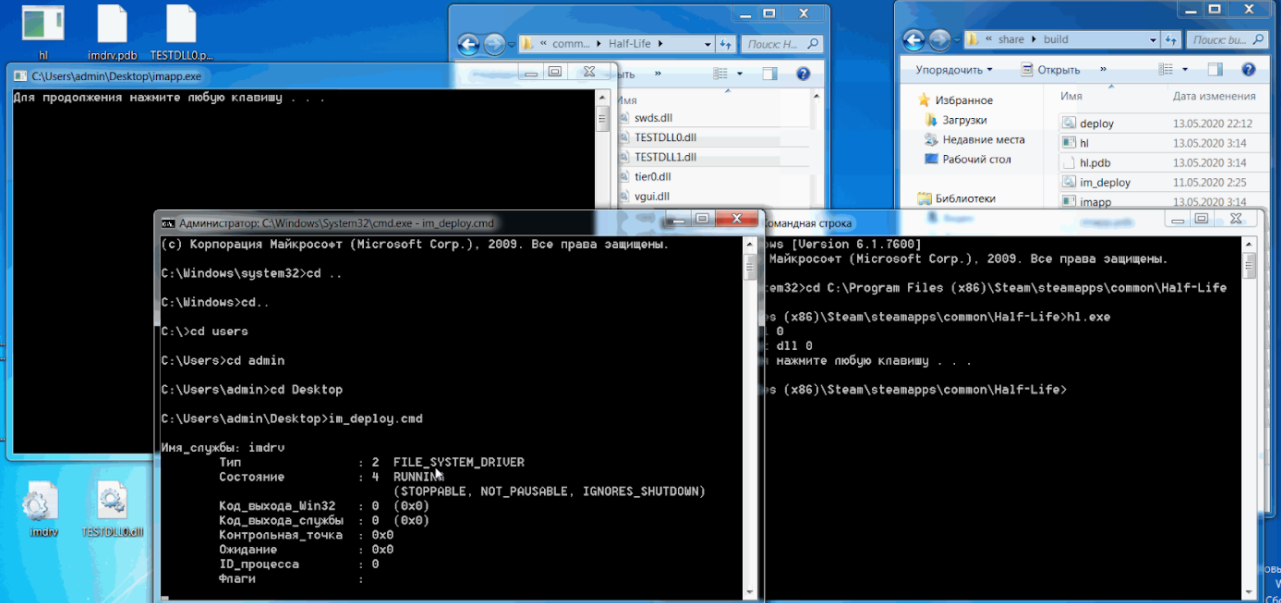Viewport: 1281px width, 603px height.
Task: Click Back arrow in the build folder window
Action: (x=913, y=40)
